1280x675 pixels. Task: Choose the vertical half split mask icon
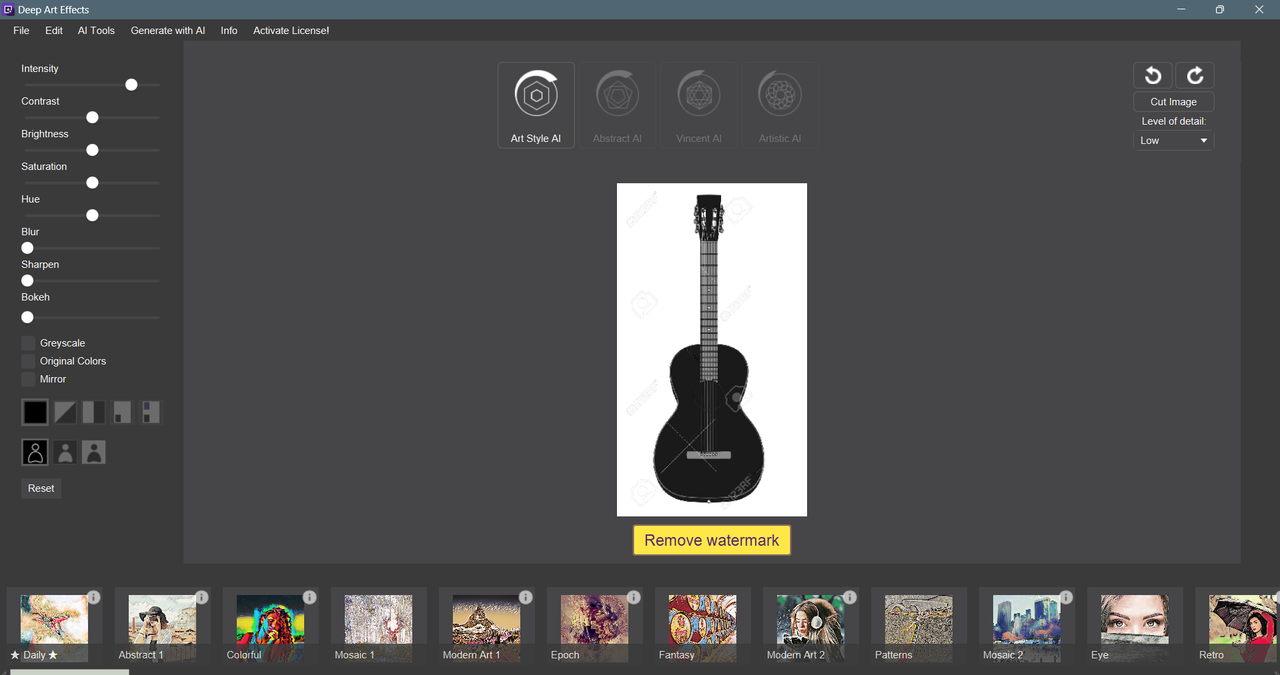click(x=93, y=412)
